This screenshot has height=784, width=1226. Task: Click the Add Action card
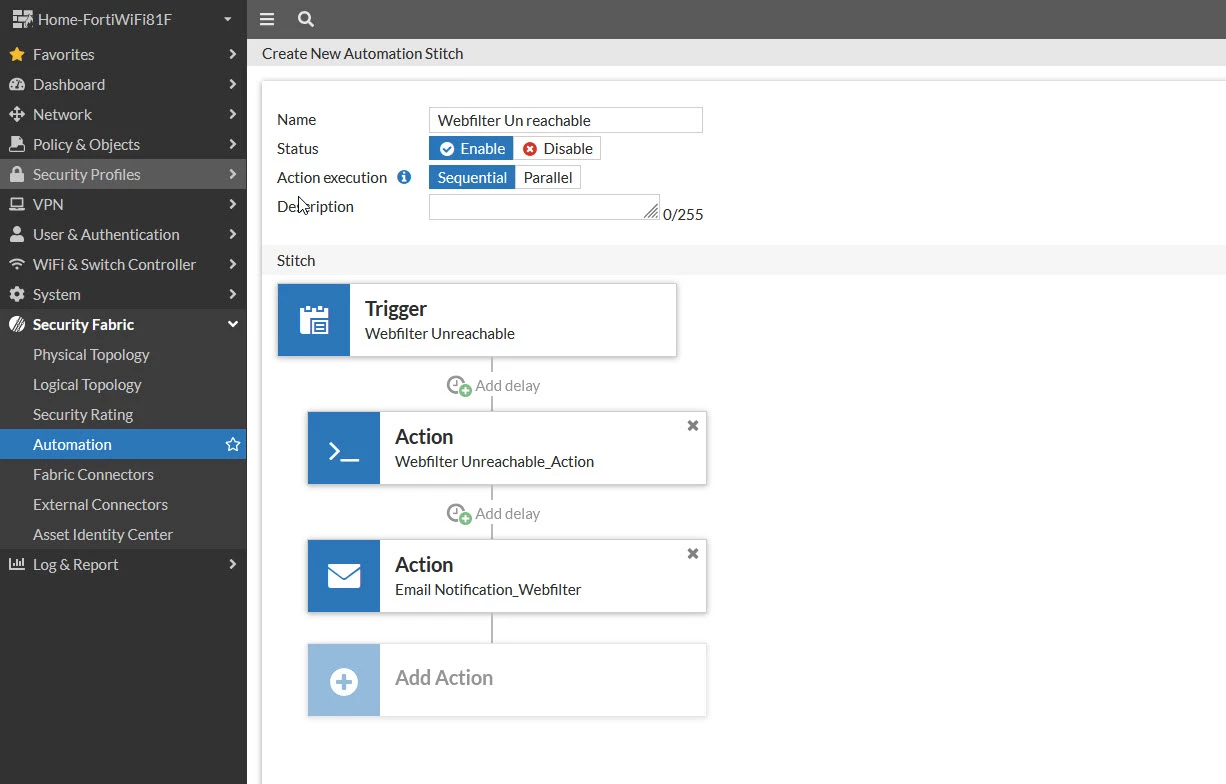(x=507, y=680)
